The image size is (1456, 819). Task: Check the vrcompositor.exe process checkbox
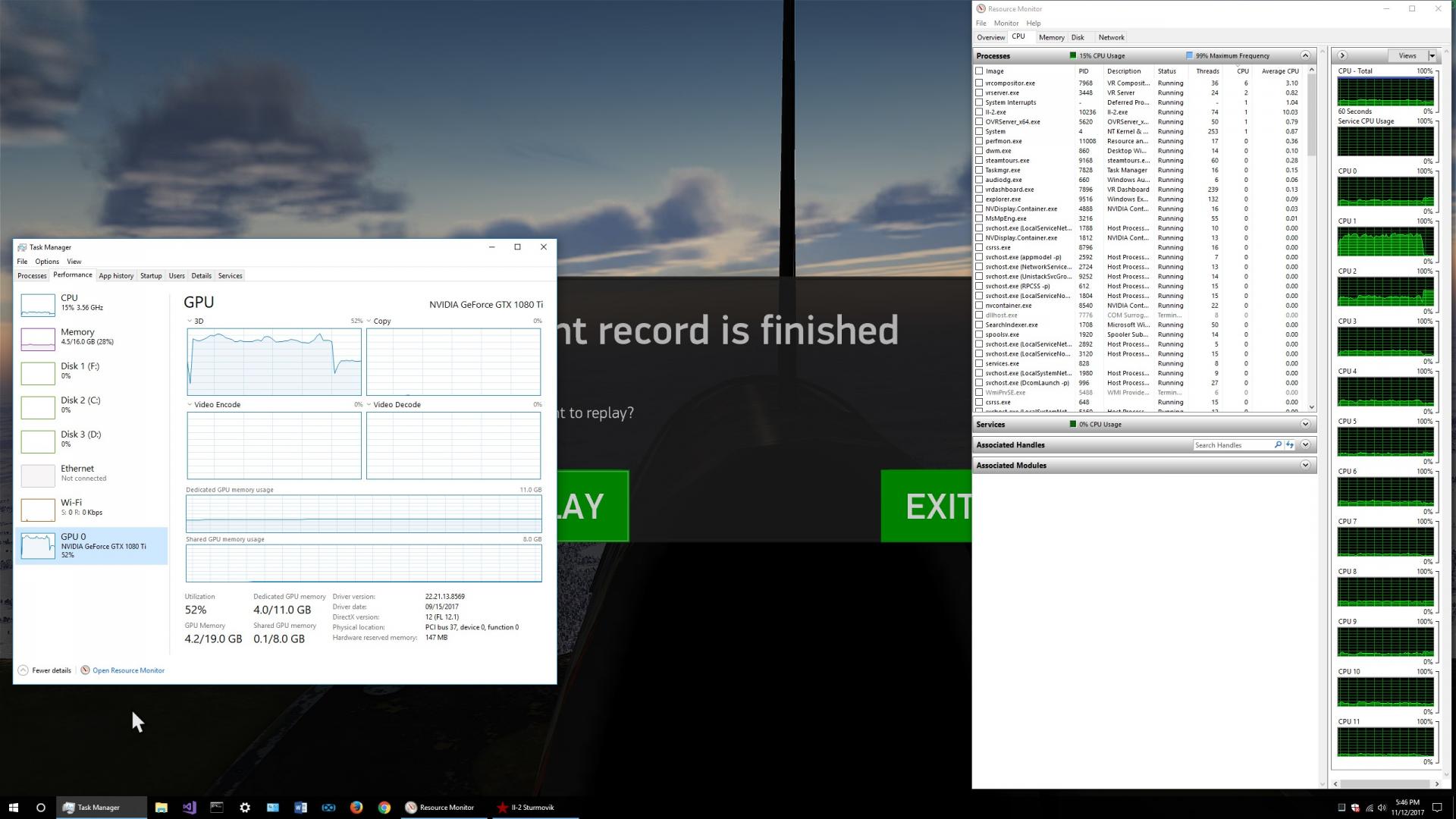point(979,83)
